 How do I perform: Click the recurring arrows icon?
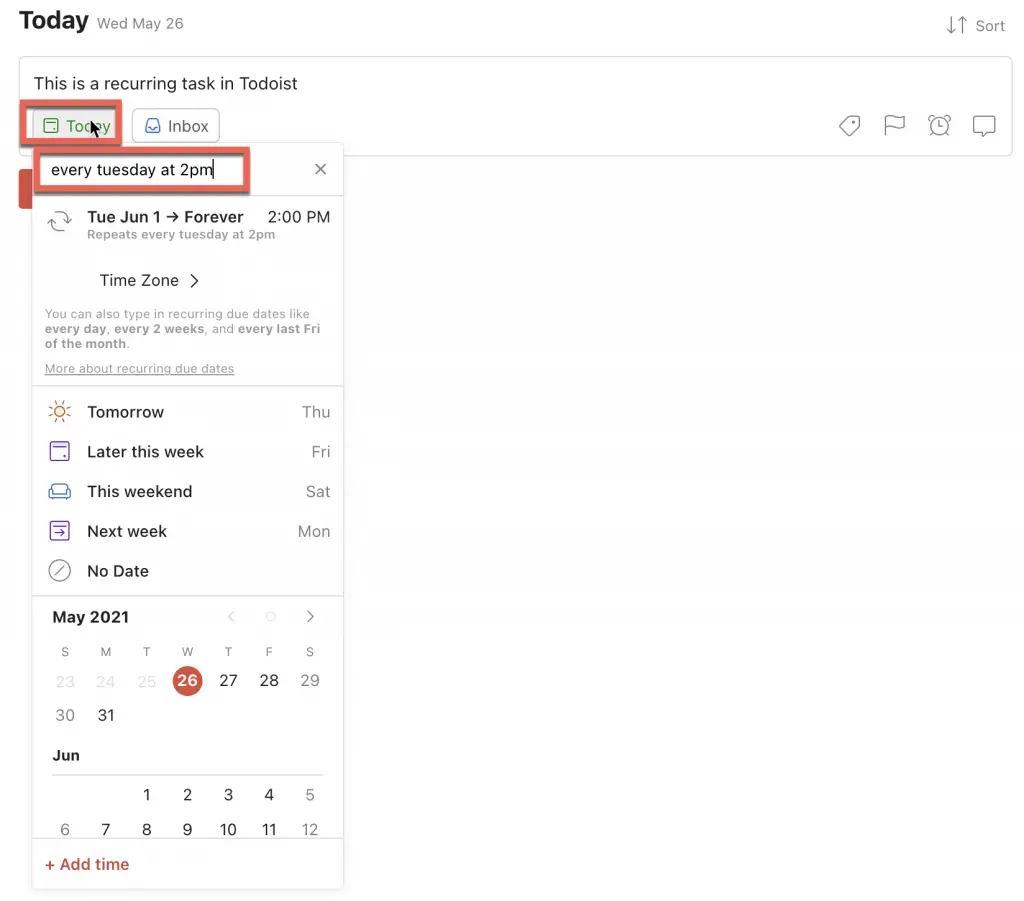[59, 221]
